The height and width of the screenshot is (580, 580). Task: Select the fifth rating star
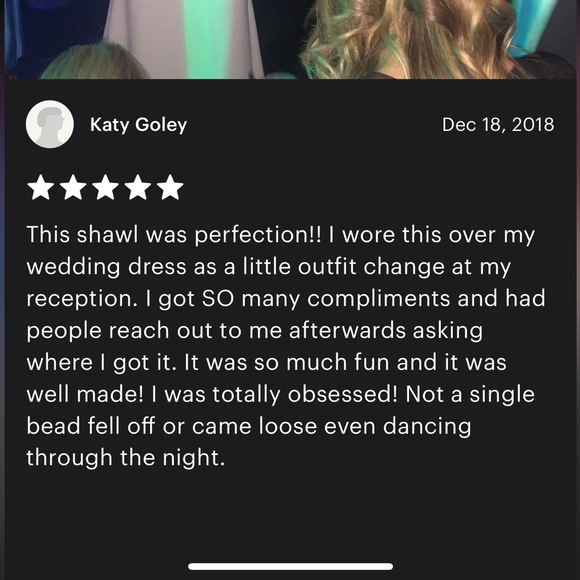tap(170, 187)
